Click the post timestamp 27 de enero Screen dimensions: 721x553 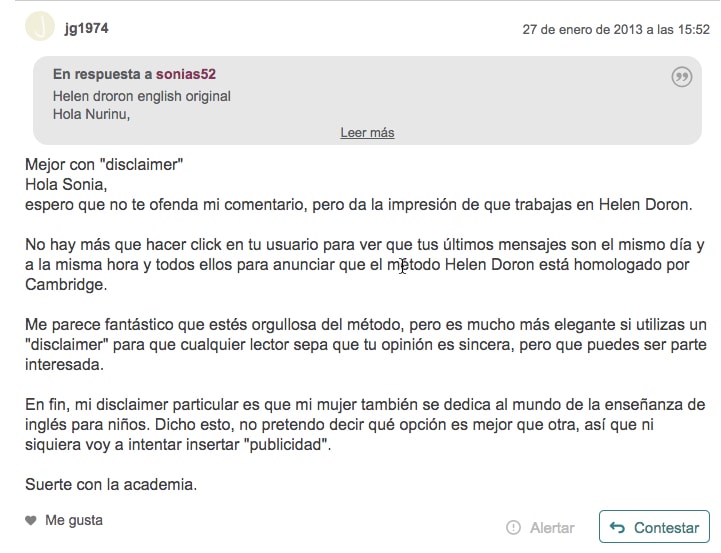[x=616, y=29]
